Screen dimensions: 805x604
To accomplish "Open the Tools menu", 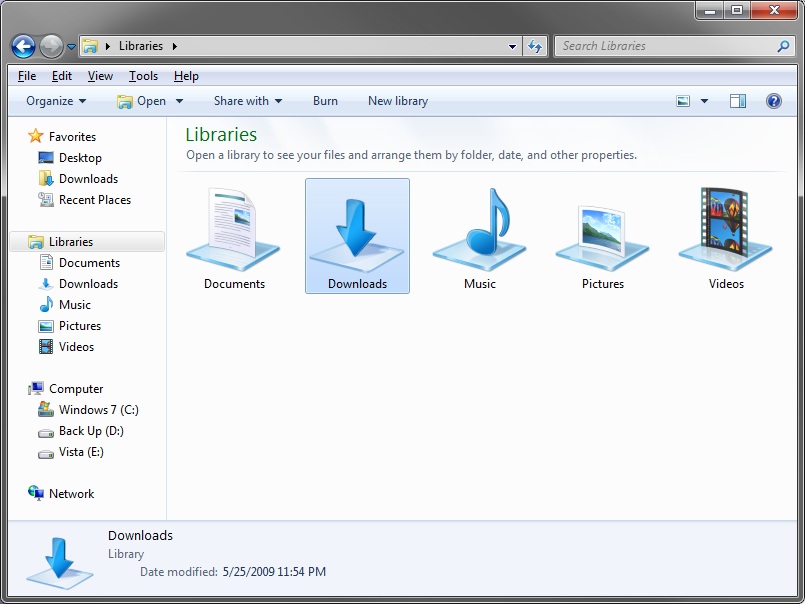I will click(x=143, y=75).
